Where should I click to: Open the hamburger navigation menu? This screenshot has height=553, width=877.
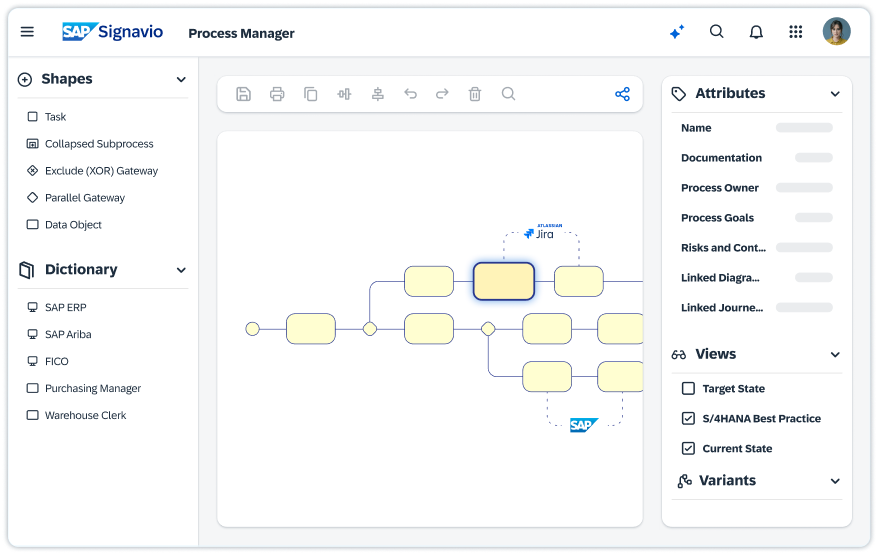[x=27, y=32]
